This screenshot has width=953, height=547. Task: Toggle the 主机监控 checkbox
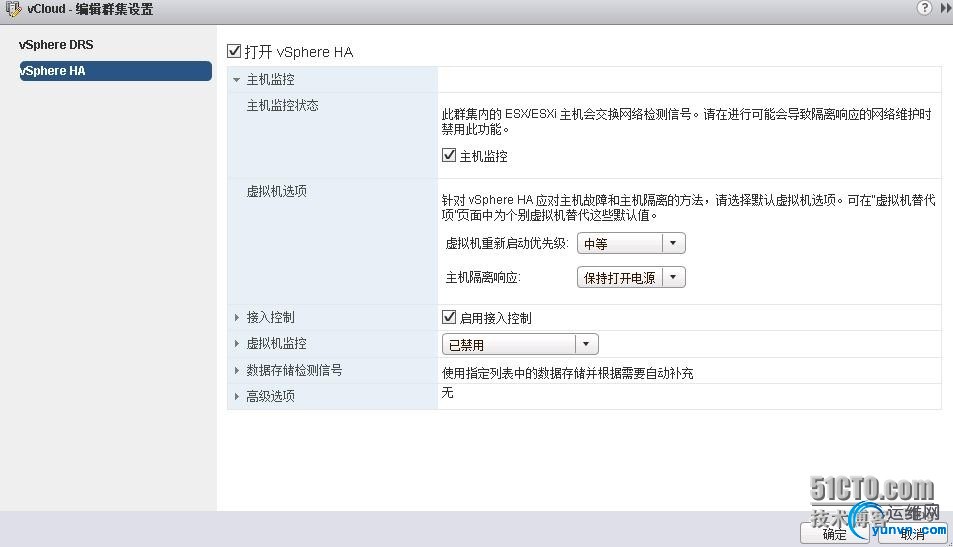[449, 156]
